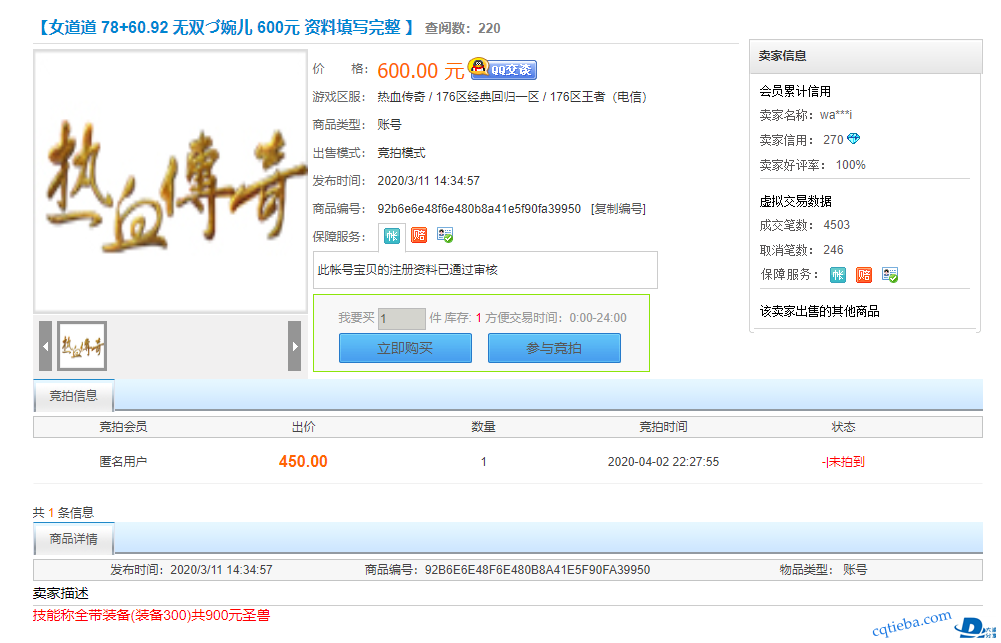Click the 状态 column header
Viewport: 1001px width, 643px height.
click(x=843, y=427)
